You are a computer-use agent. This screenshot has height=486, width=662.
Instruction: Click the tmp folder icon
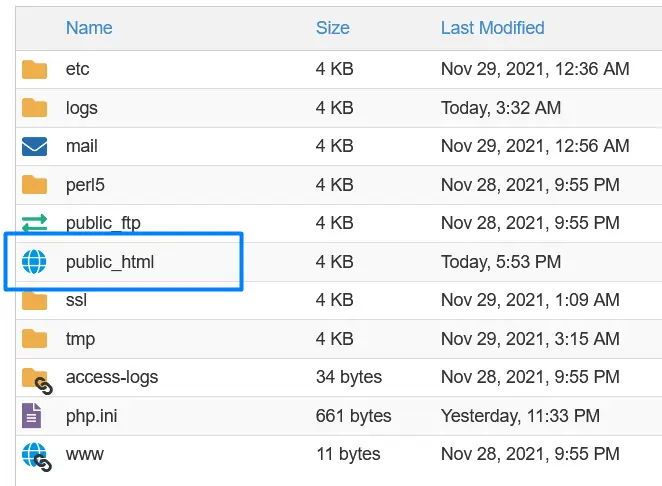[35, 339]
